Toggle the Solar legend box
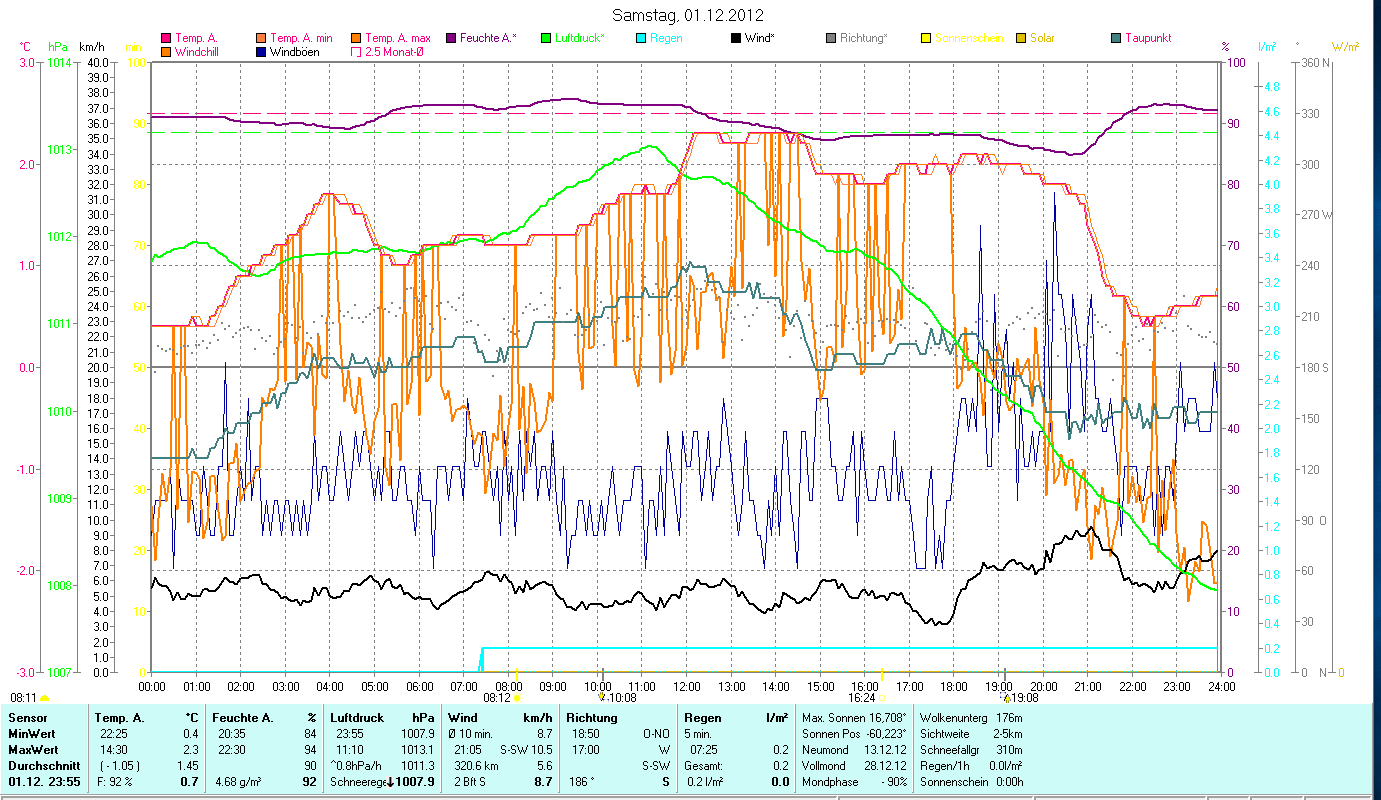Screen dimensions: 1381x800 click(1020, 38)
